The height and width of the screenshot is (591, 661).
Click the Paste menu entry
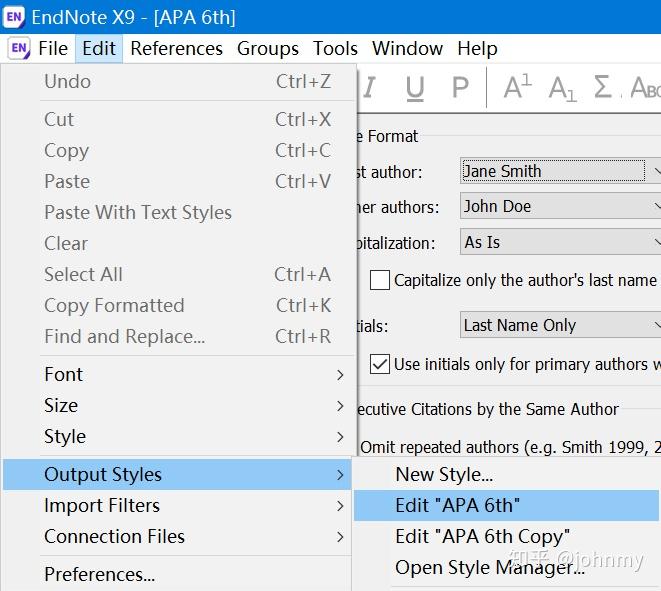point(177,181)
